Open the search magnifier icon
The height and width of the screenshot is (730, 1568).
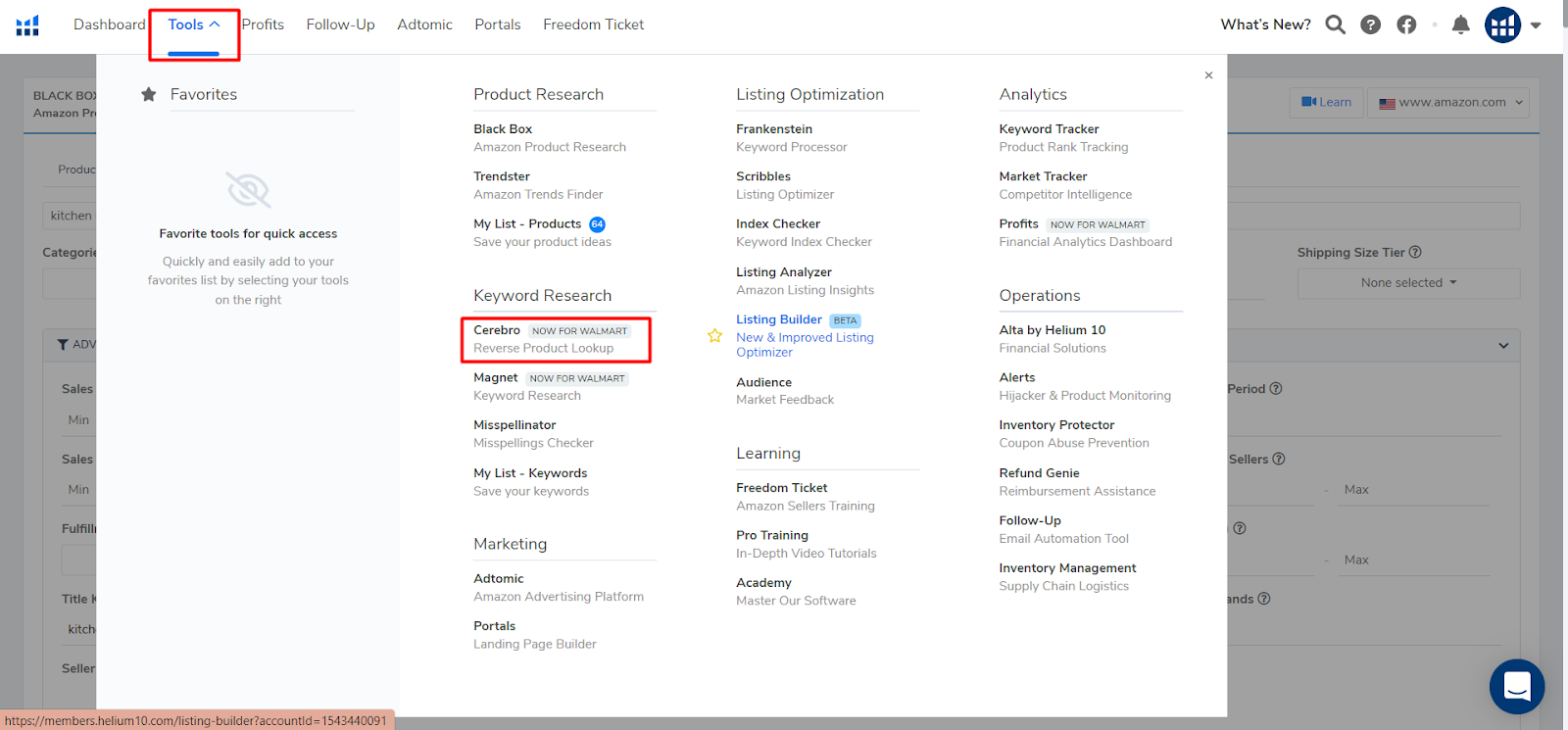(1335, 24)
